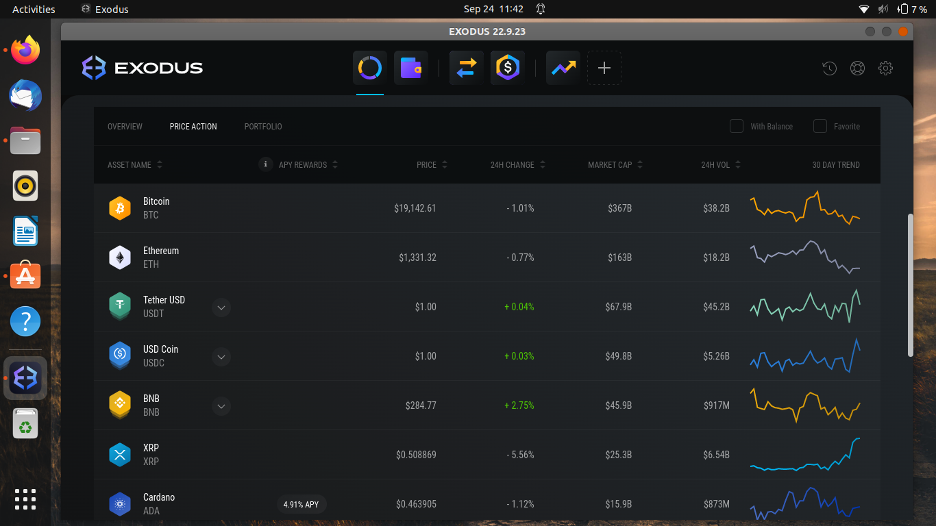This screenshot has height=526, width=936.
Task: Click the USD Coin icon
Action: click(x=120, y=355)
